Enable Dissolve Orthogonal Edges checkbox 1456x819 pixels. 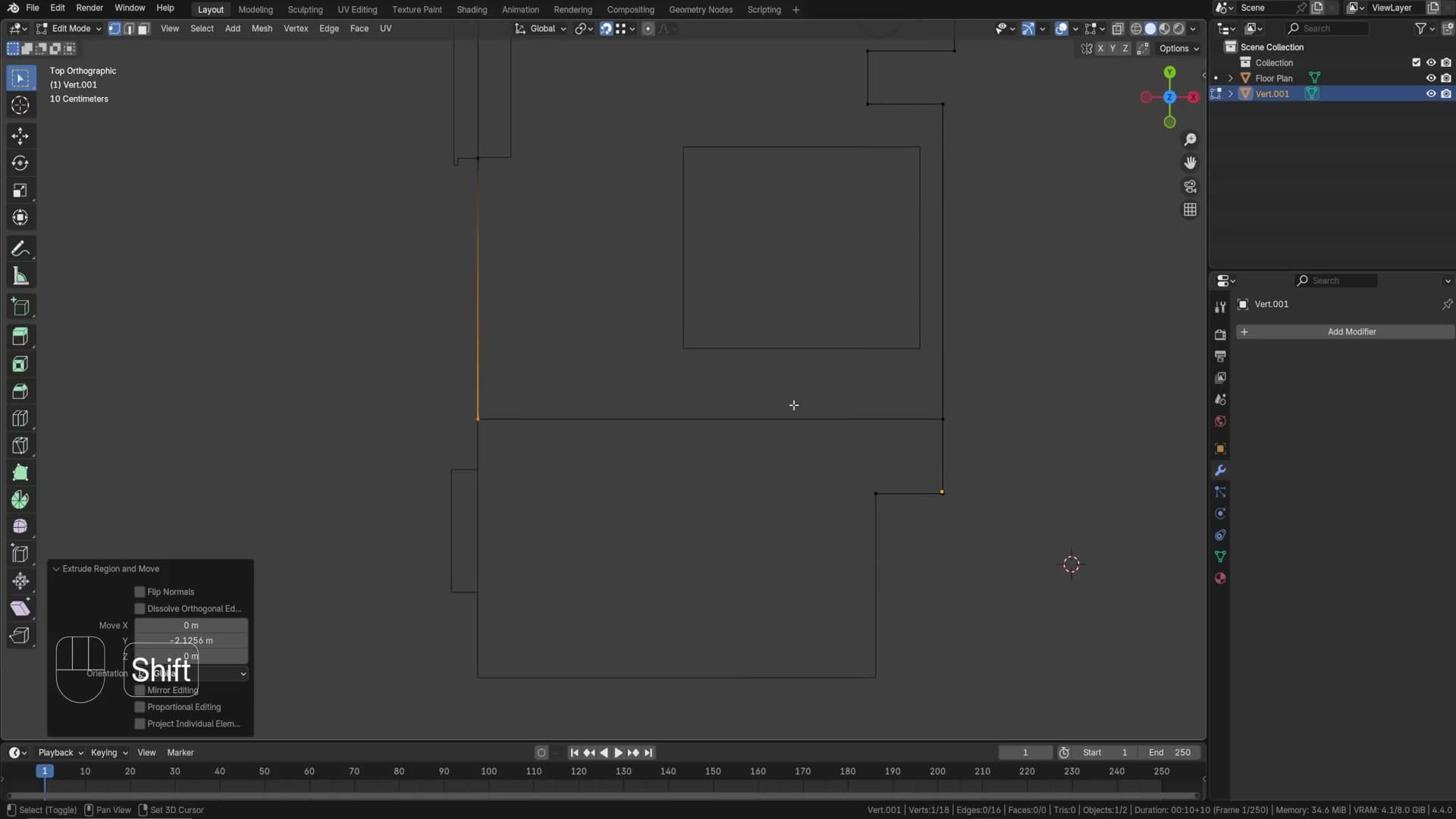tap(140, 609)
